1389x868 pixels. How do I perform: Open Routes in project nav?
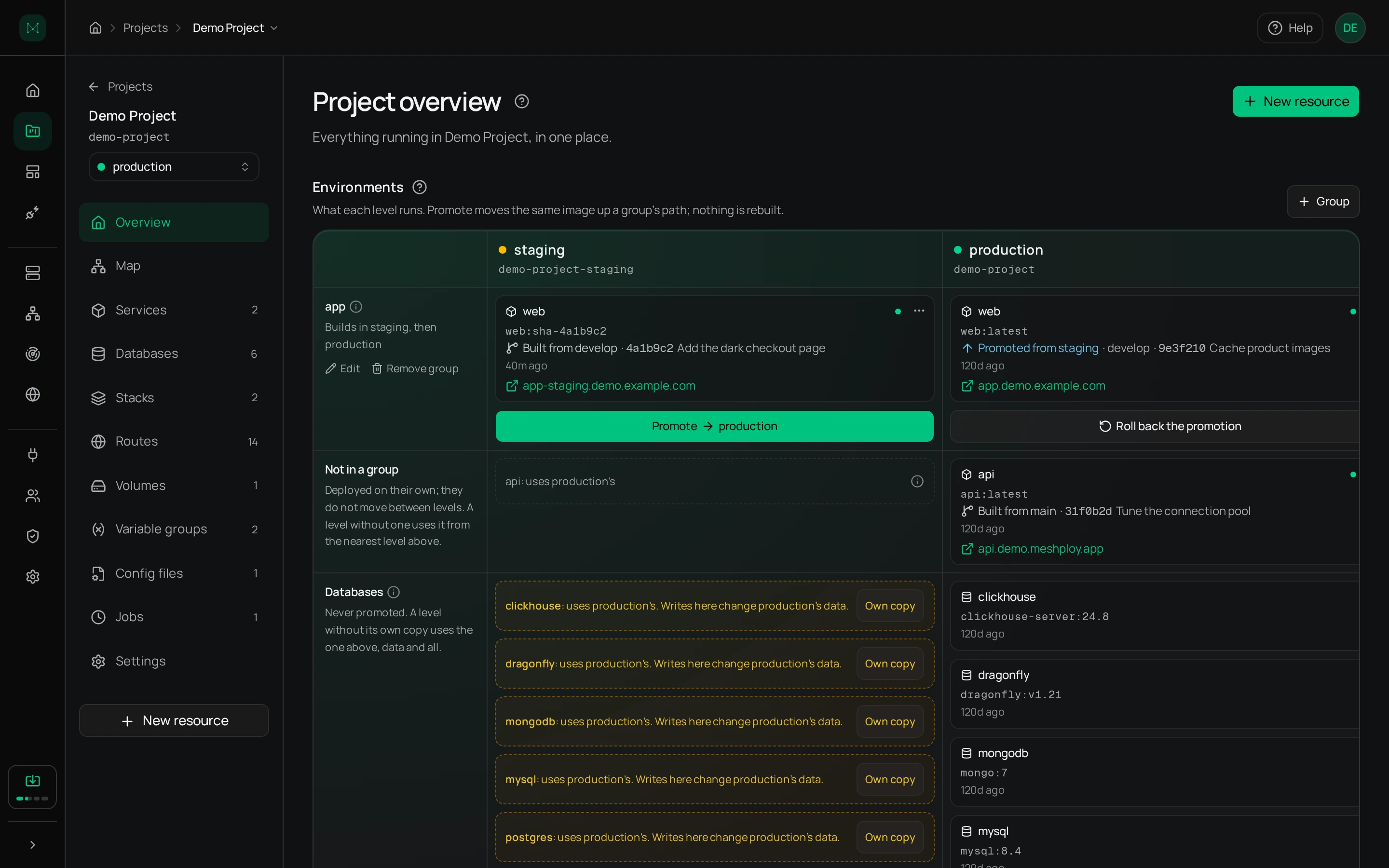pyautogui.click(x=174, y=441)
